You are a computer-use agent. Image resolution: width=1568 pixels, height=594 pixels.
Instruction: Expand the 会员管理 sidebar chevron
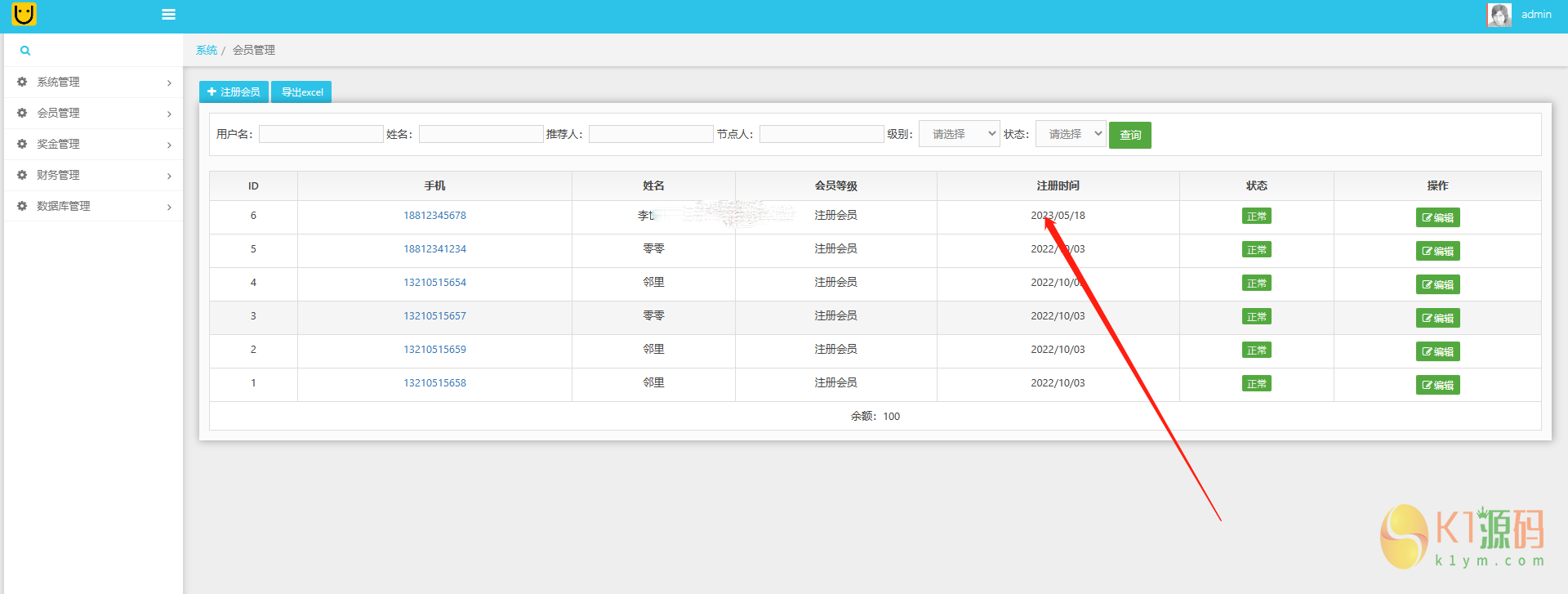tap(169, 114)
